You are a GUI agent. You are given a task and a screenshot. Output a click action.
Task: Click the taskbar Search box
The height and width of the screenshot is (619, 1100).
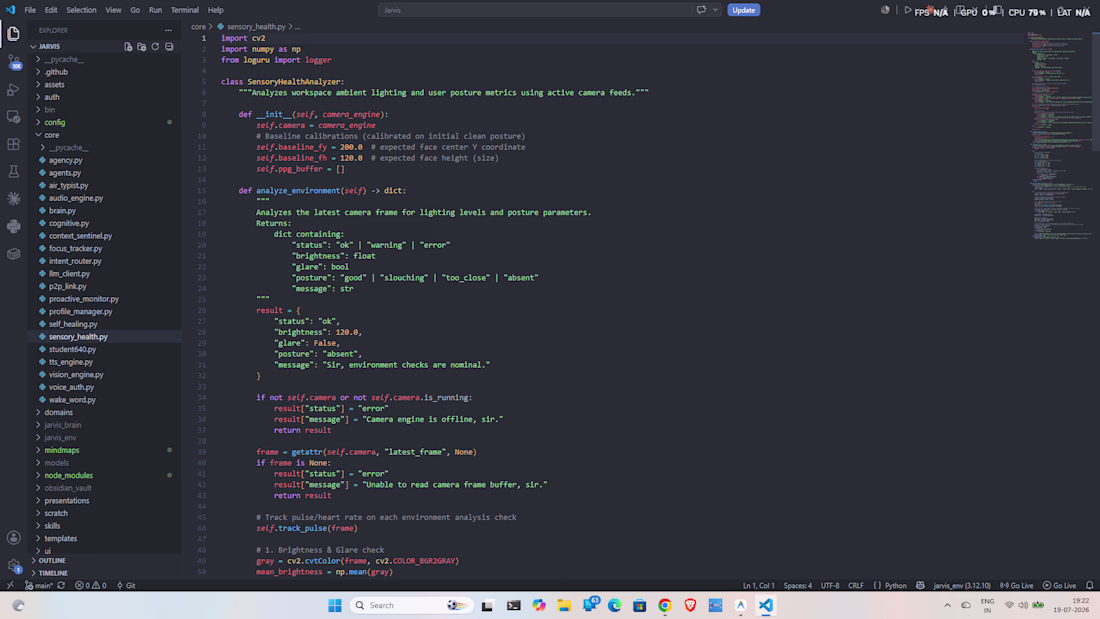point(411,605)
